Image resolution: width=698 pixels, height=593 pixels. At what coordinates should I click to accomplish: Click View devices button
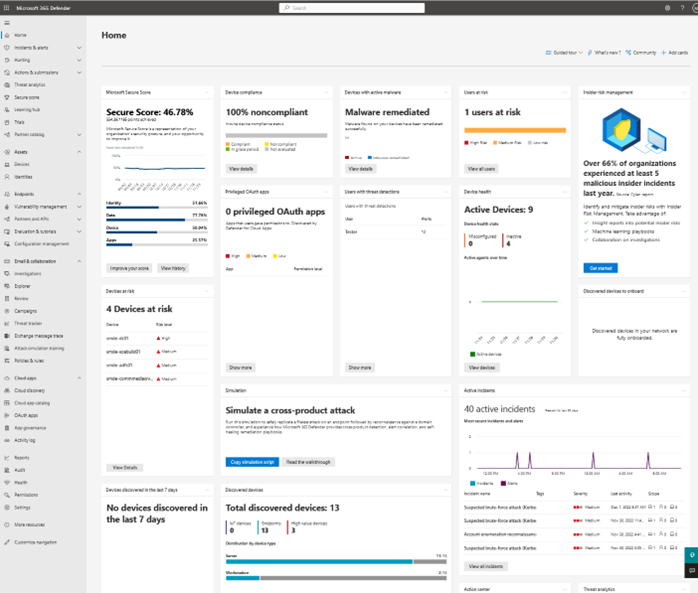pyautogui.click(x=482, y=367)
